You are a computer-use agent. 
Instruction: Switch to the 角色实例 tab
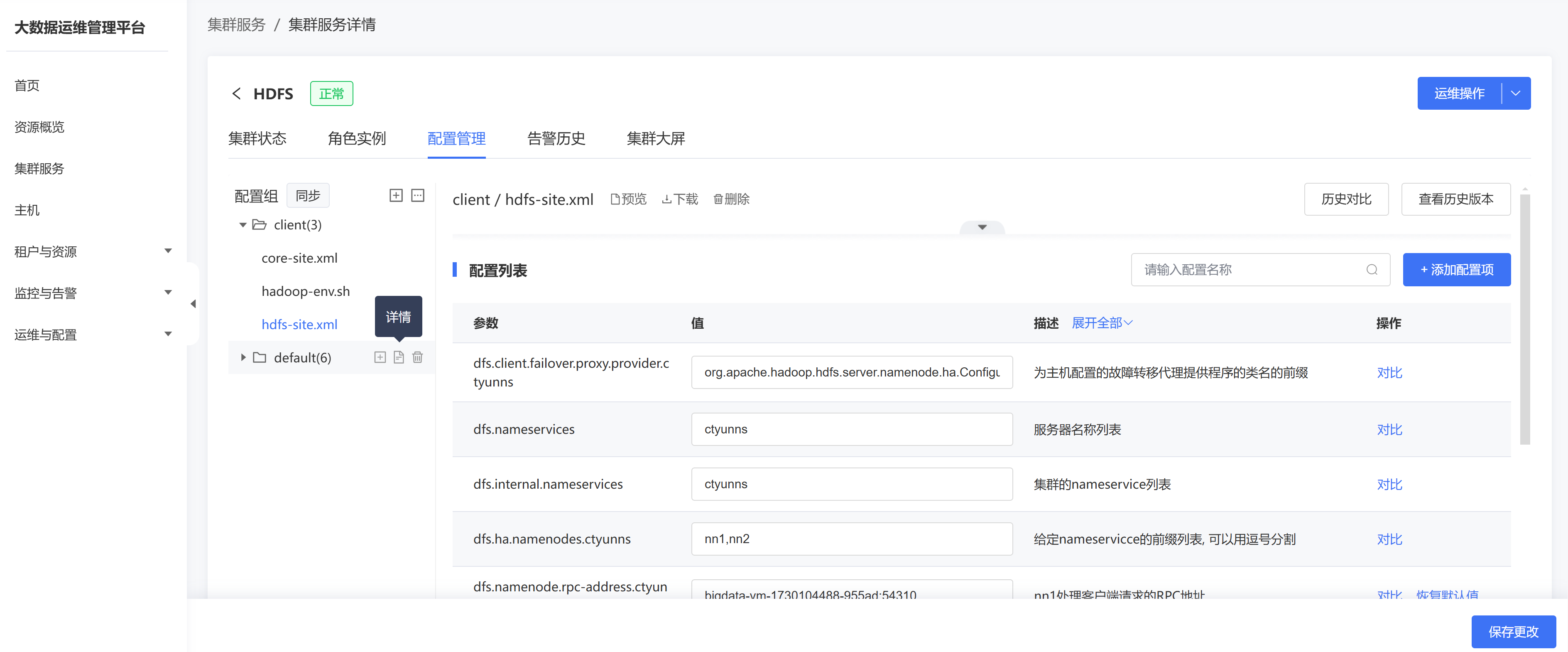point(357,138)
